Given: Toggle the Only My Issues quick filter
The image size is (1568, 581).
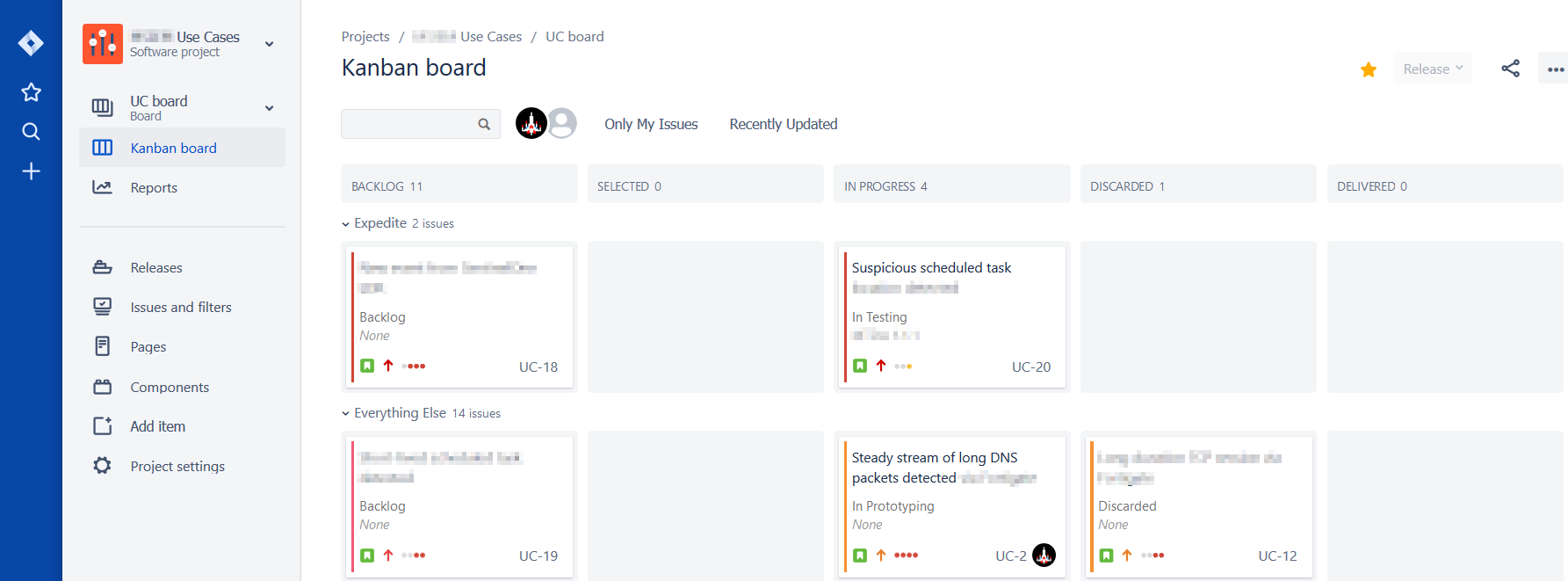Looking at the screenshot, I should point(651,124).
